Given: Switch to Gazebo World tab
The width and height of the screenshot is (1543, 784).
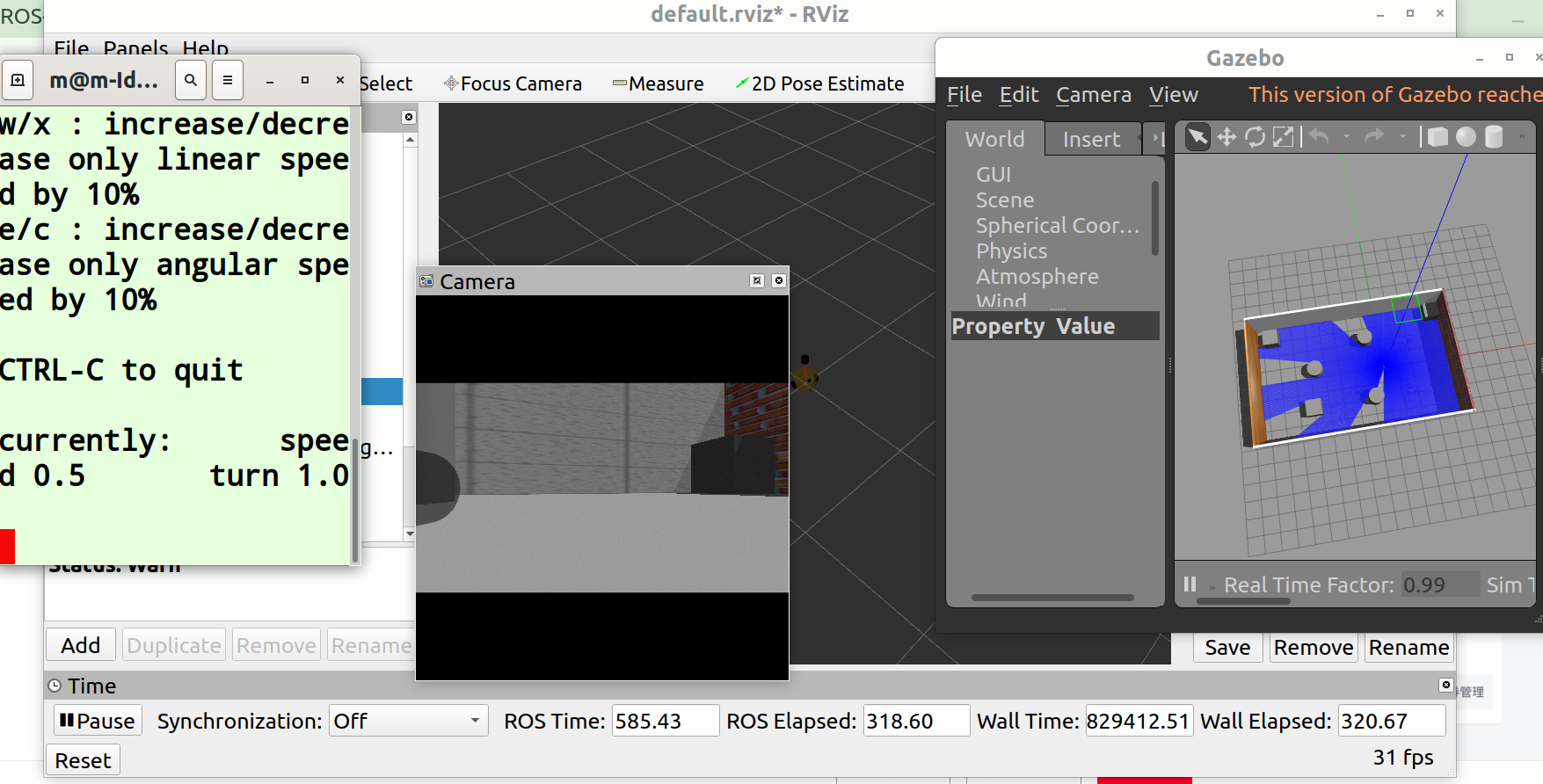Looking at the screenshot, I should pyautogui.click(x=995, y=139).
